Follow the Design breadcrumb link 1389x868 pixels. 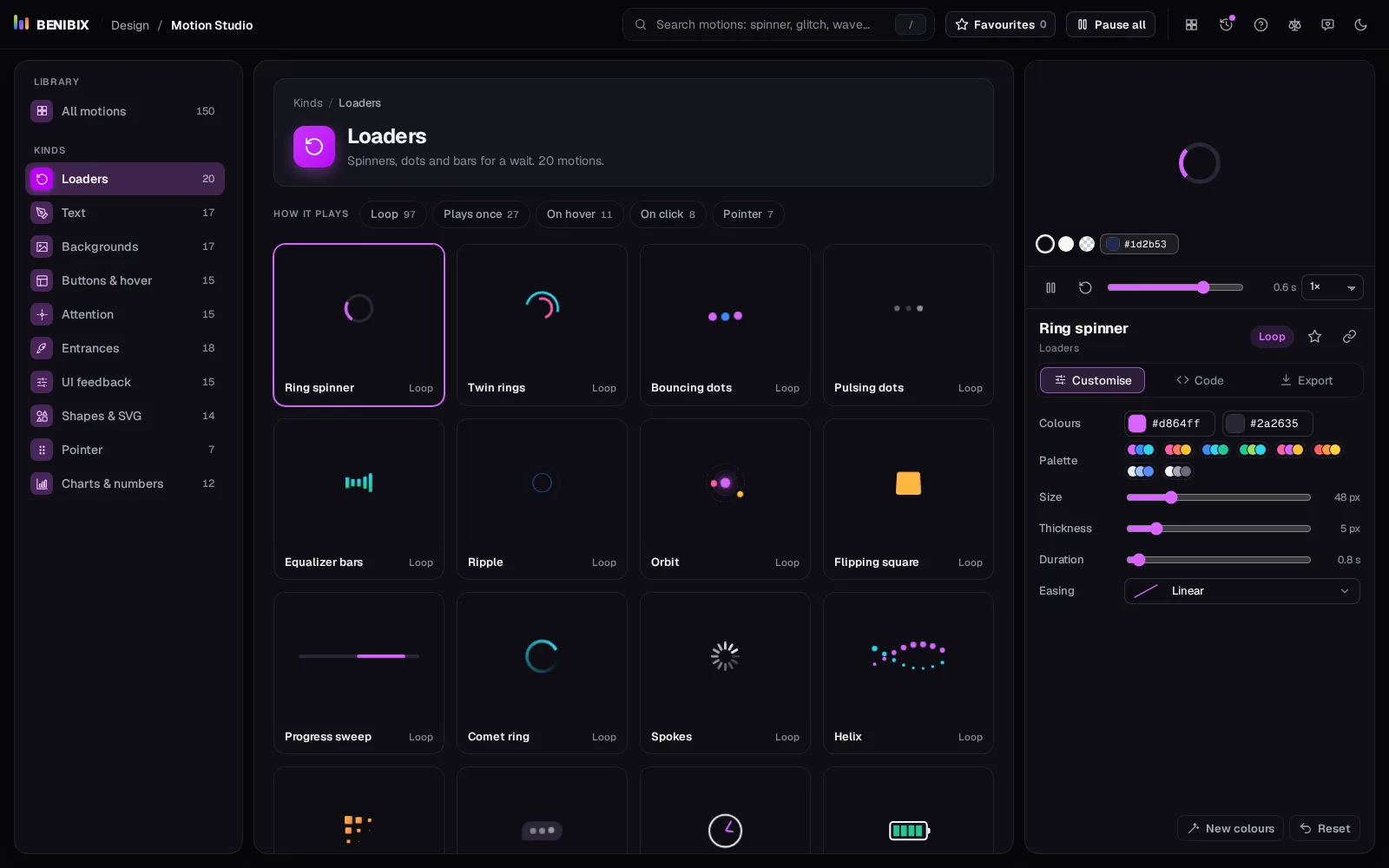(x=130, y=25)
